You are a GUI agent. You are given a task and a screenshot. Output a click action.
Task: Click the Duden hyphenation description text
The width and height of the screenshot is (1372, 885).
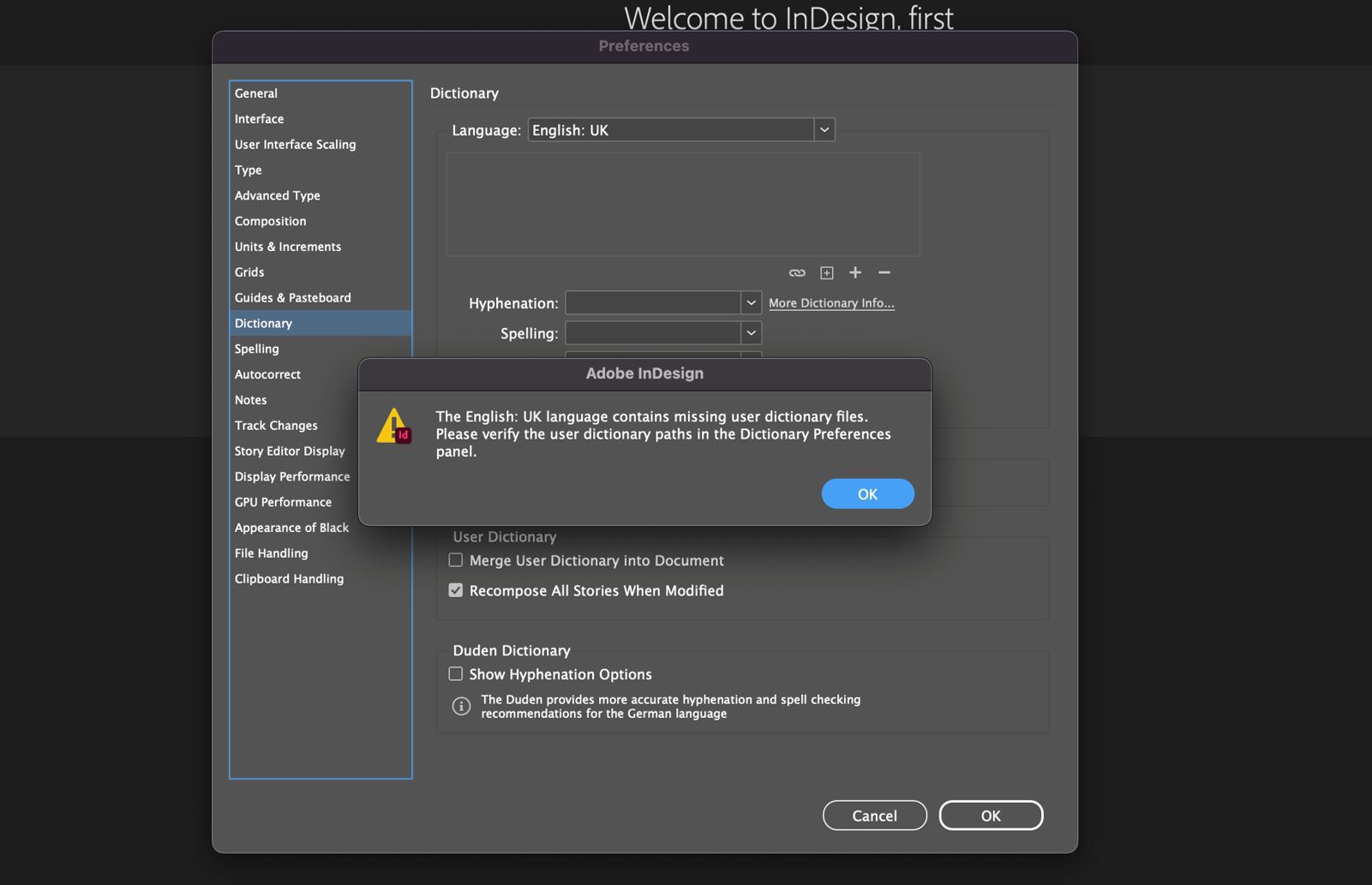coord(670,707)
